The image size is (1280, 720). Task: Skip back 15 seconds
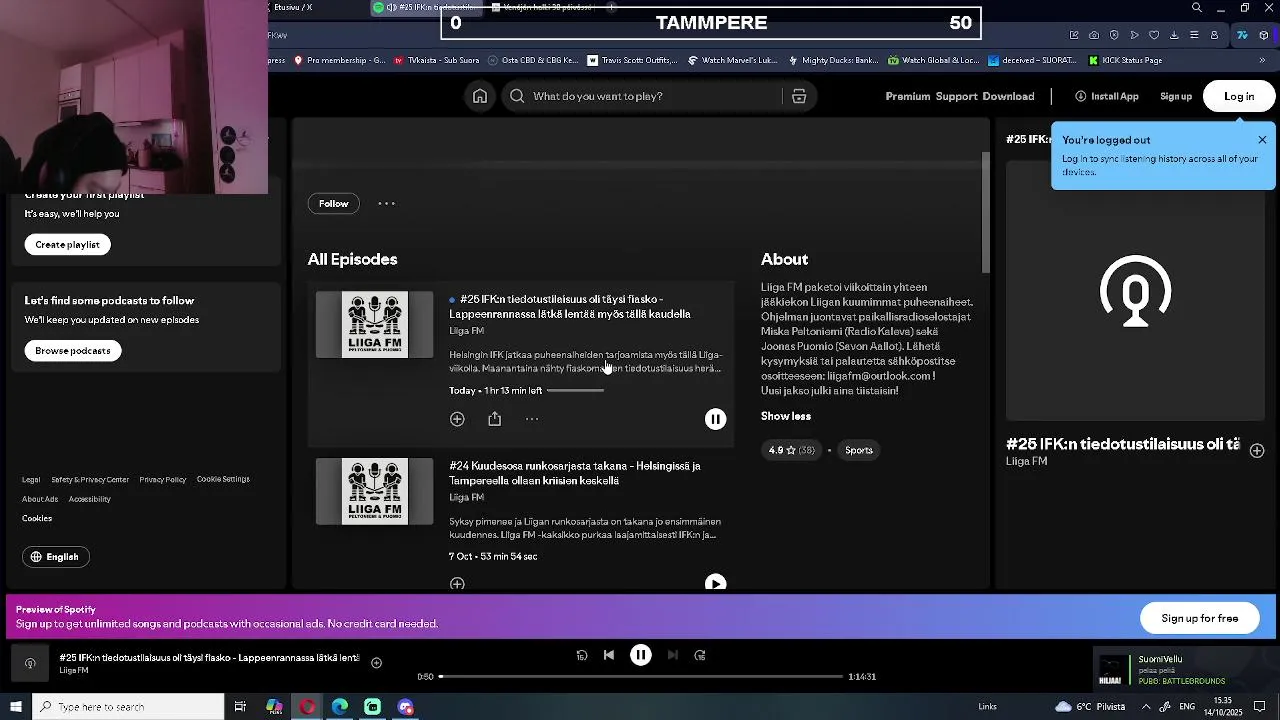(582, 655)
